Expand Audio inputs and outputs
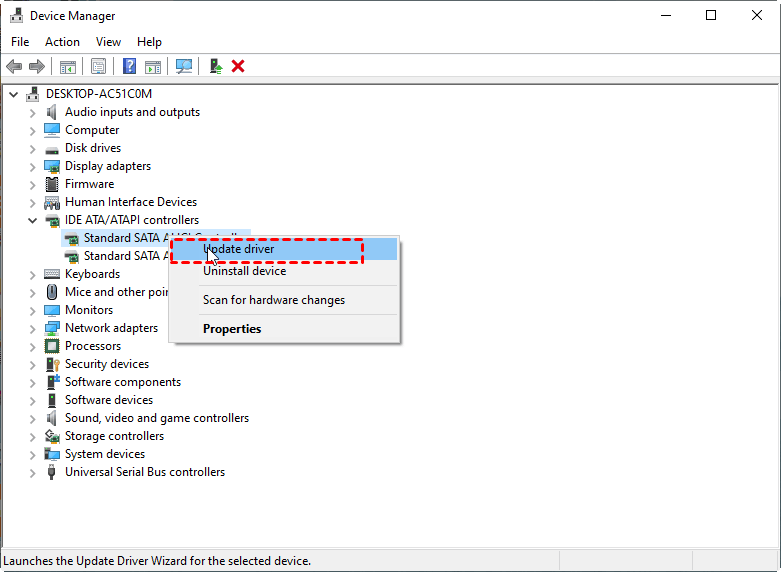The image size is (781, 572). (32, 113)
